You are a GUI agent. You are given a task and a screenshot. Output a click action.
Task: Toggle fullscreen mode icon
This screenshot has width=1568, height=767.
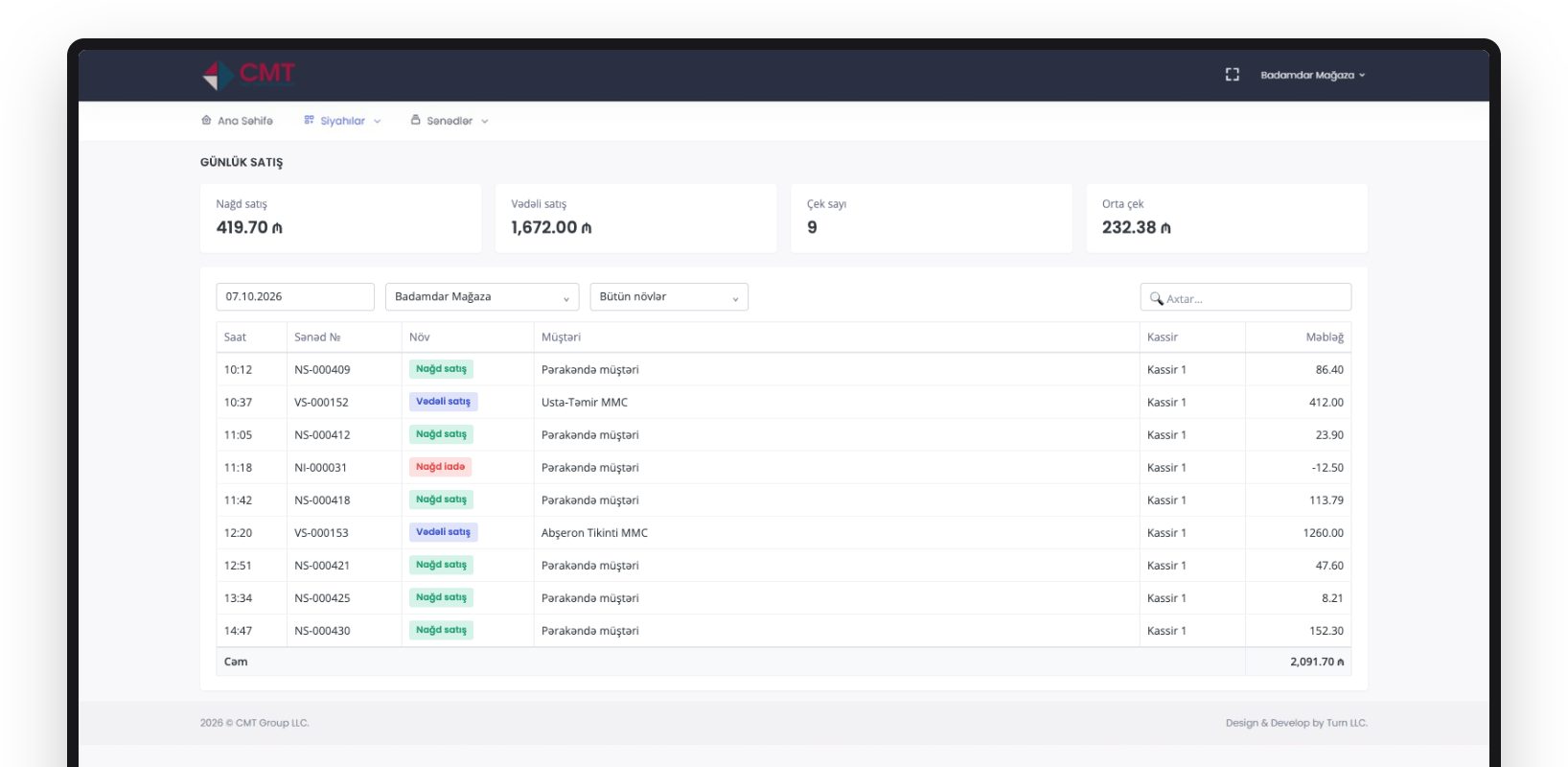(x=1233, y=75)
